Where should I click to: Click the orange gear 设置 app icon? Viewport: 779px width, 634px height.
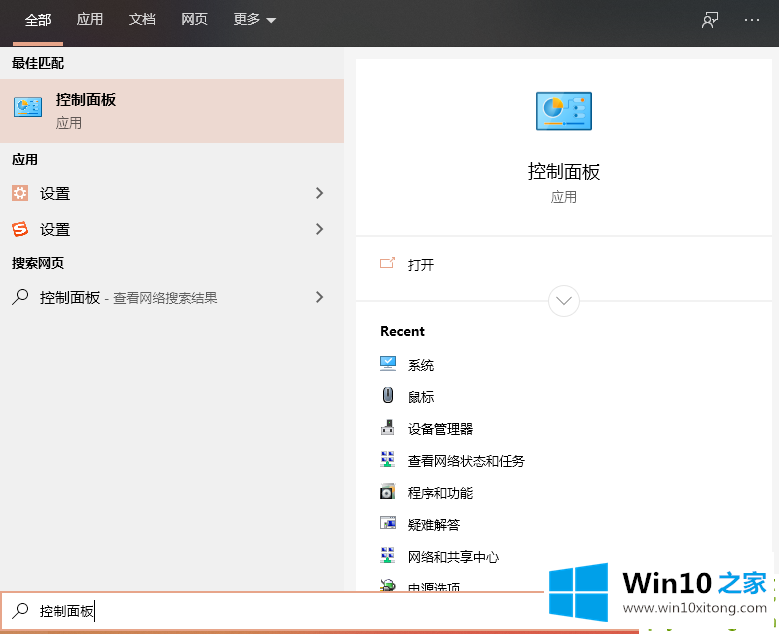pos(20,193)
